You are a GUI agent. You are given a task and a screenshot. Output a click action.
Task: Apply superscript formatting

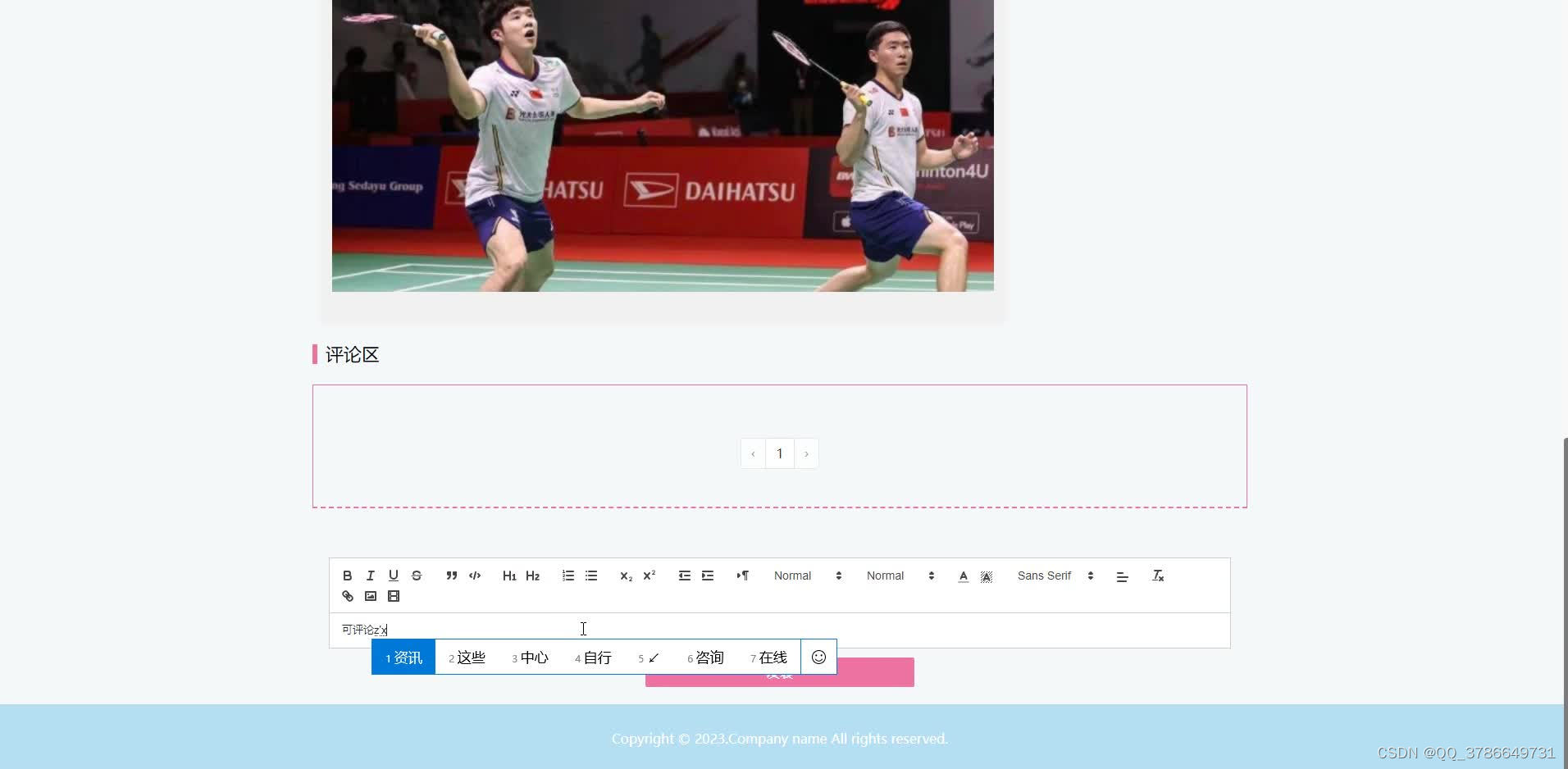649,576
